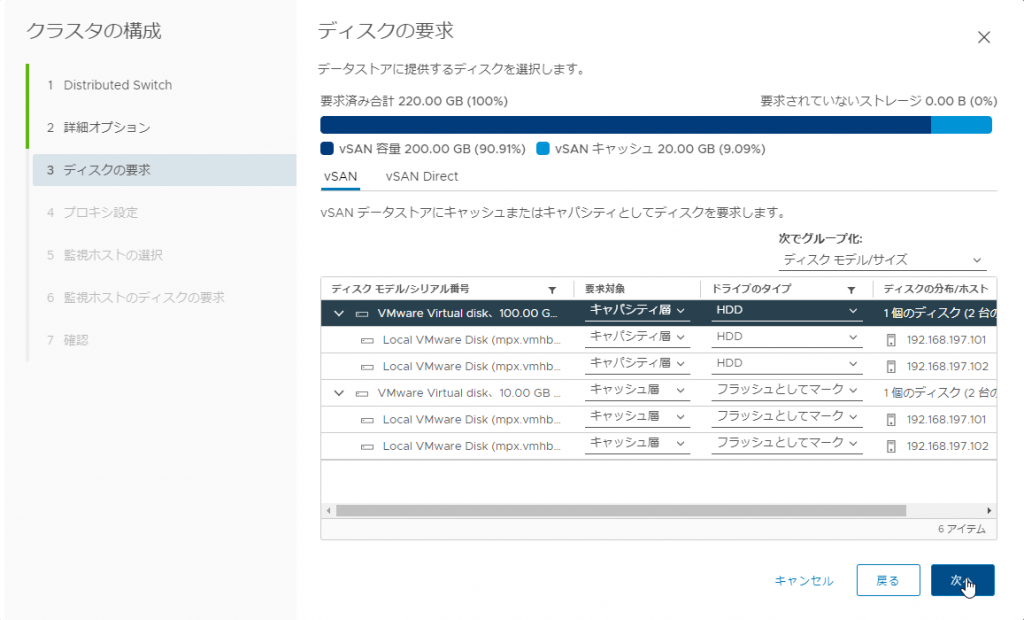Open HDD drive type dropdown in highlighted row
1024x620 pixels.
click(786, 311)
